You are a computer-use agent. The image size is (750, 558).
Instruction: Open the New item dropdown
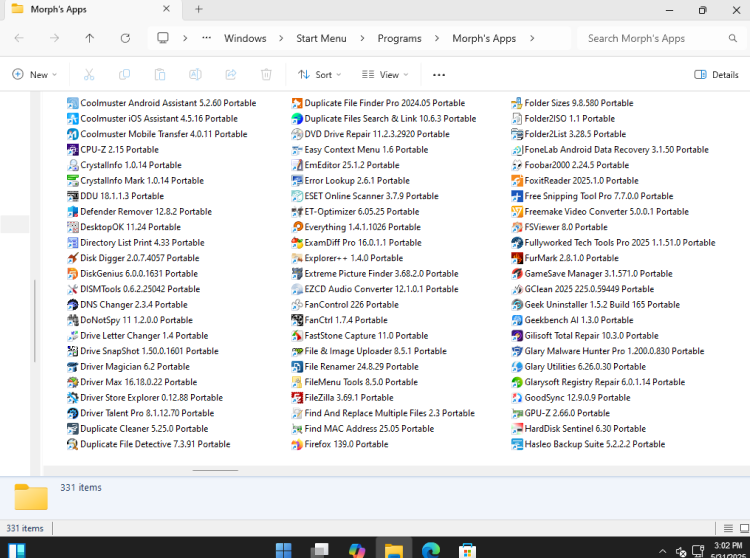pyautogui.click(x=34, y=75)
